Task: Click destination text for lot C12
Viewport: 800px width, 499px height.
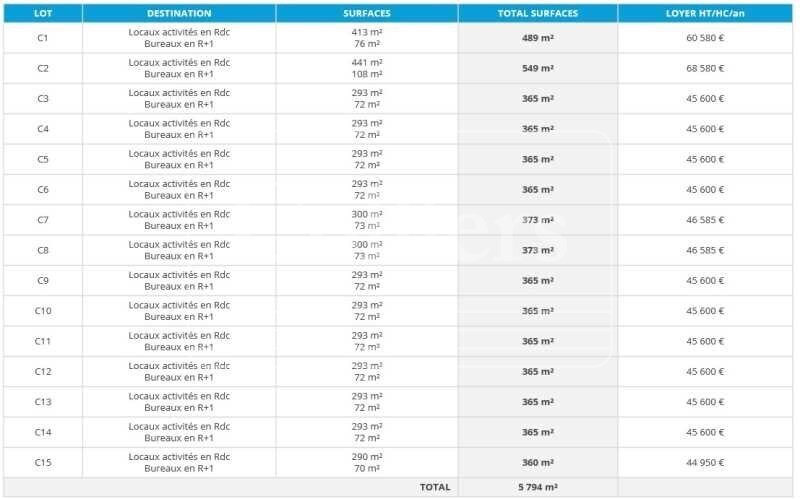Action: [x=179, y=371]
